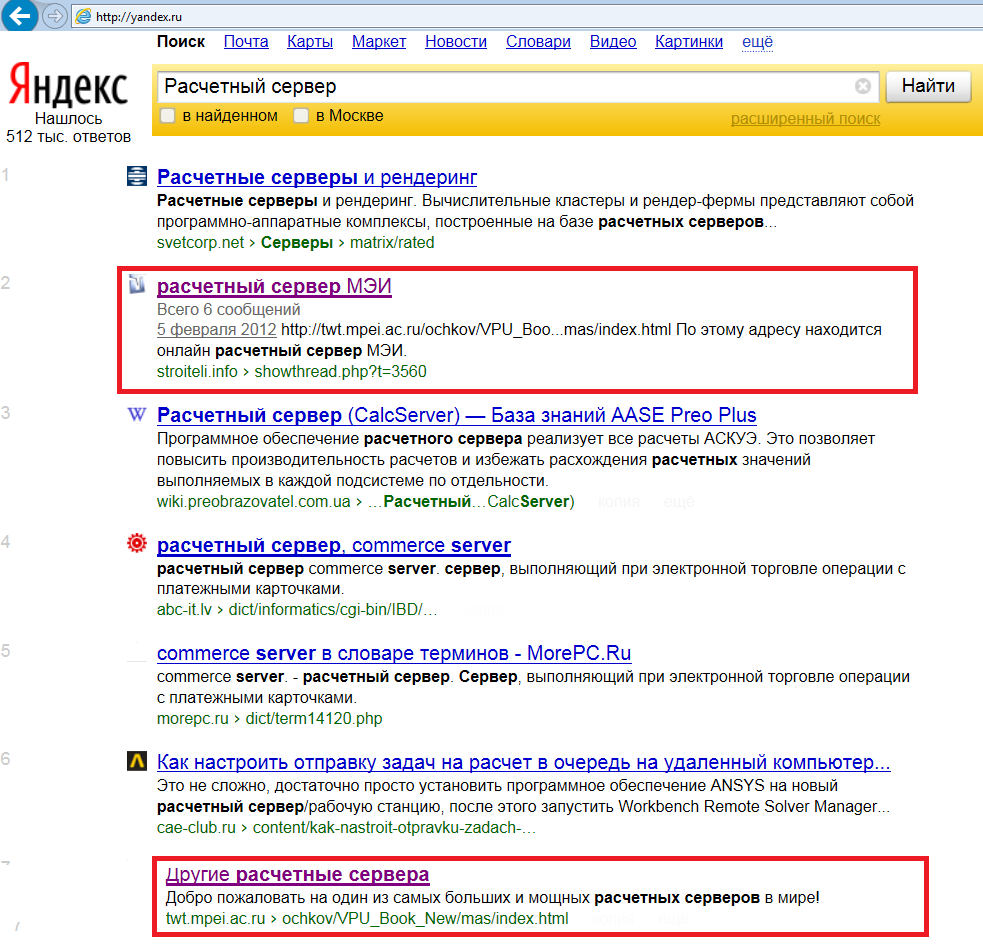
Task: Click the cae-club.ru domain link
Action: click(x=196, y=828)
